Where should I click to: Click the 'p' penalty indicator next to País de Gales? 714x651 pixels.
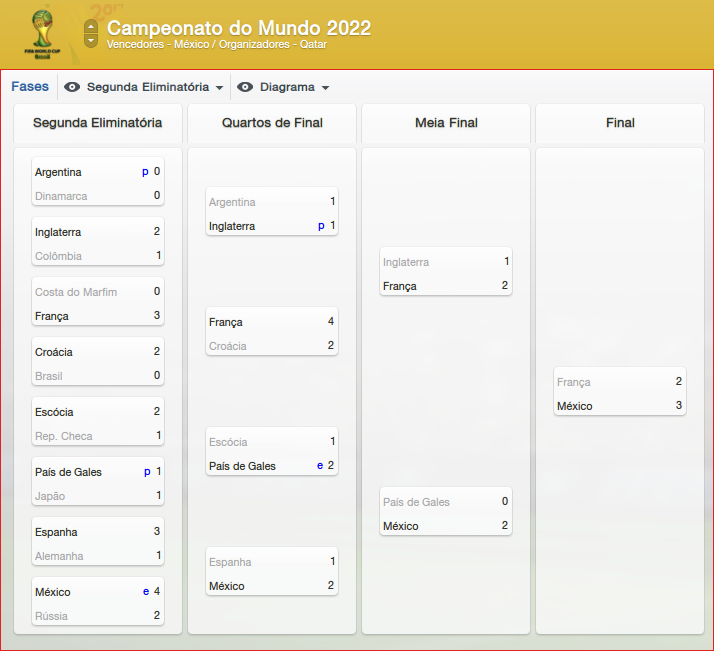click(x=146, y=472)
